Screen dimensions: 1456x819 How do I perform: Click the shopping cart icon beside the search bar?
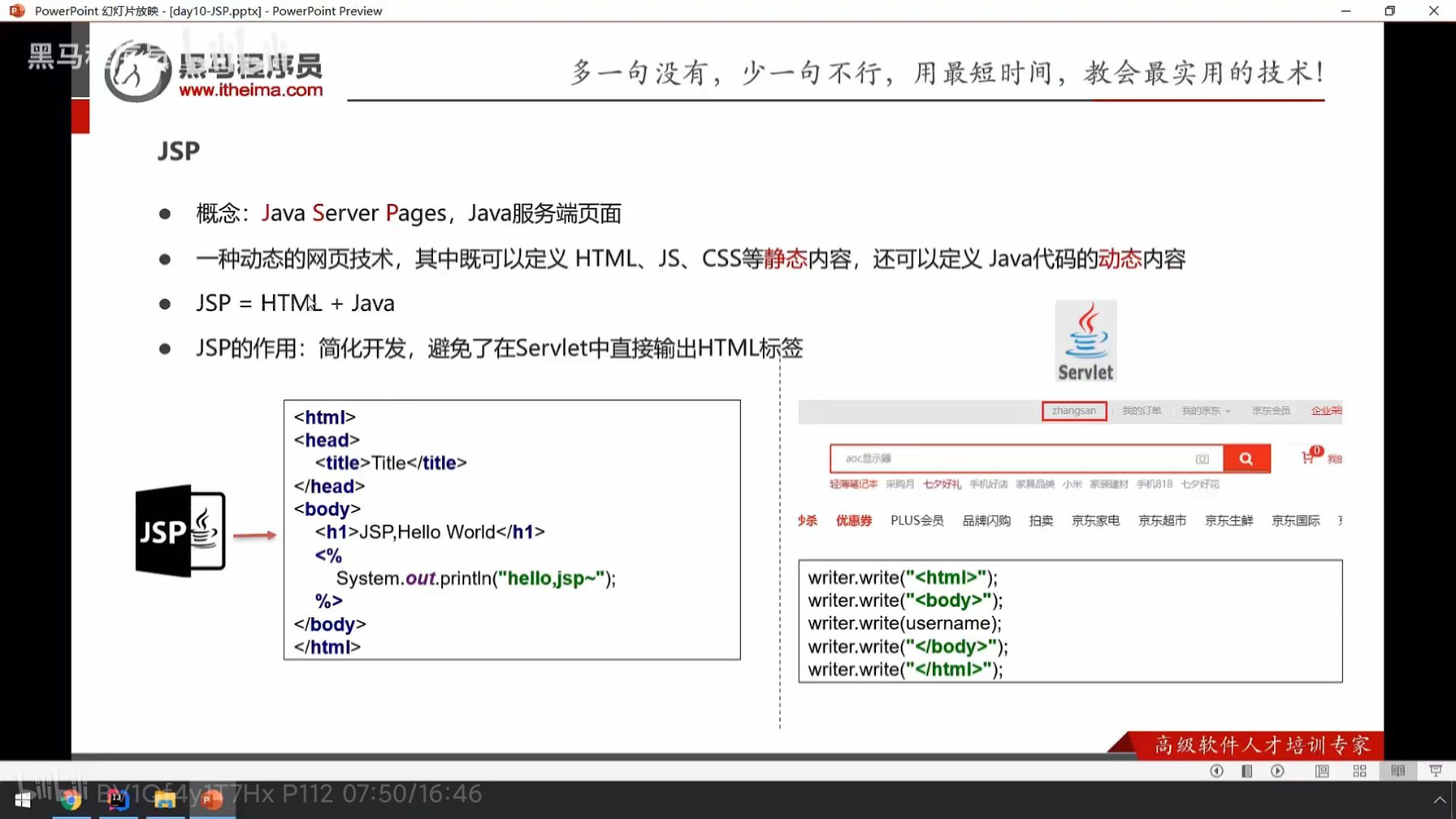(1307, 458)
